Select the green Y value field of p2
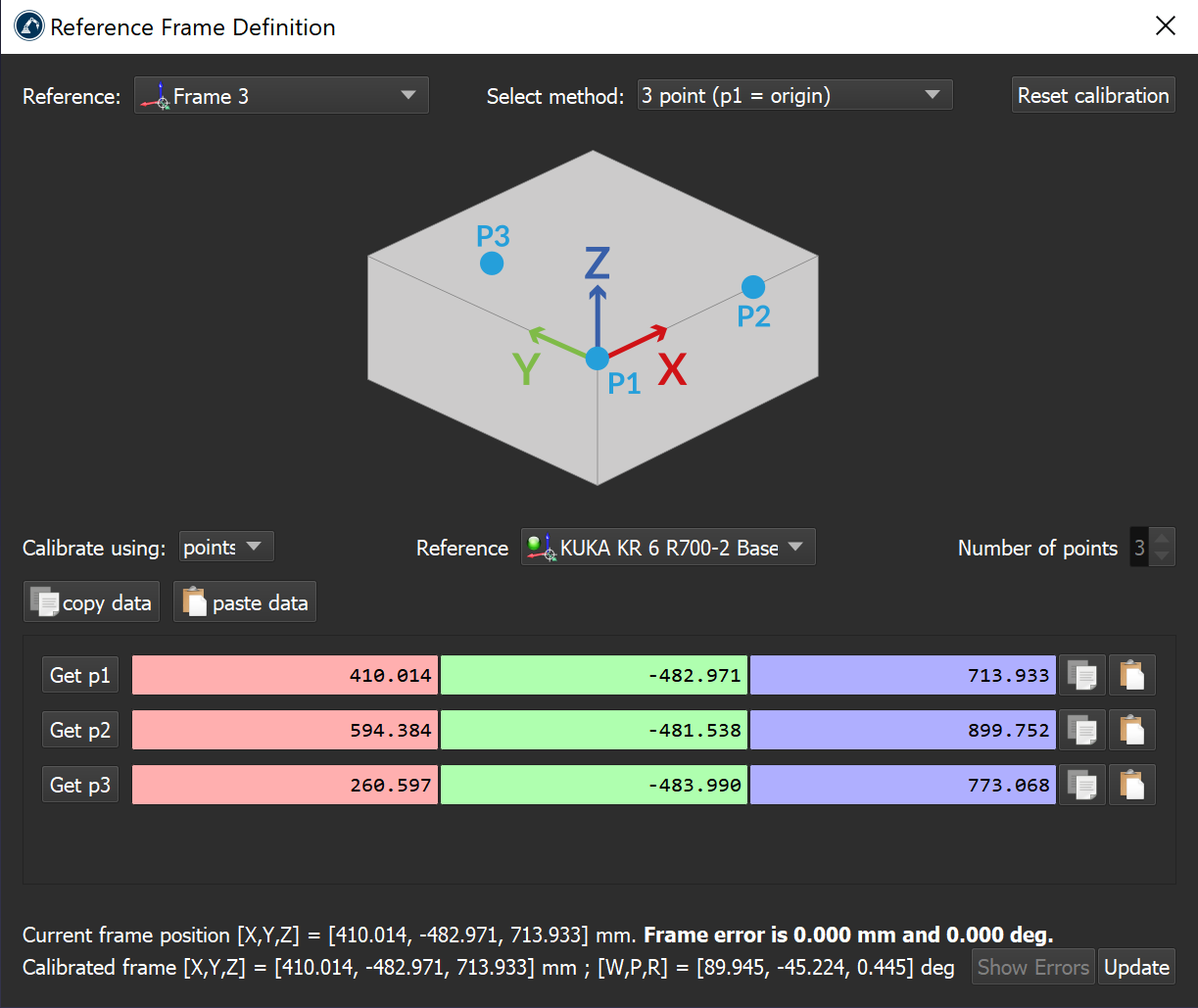 coord(594,730)
